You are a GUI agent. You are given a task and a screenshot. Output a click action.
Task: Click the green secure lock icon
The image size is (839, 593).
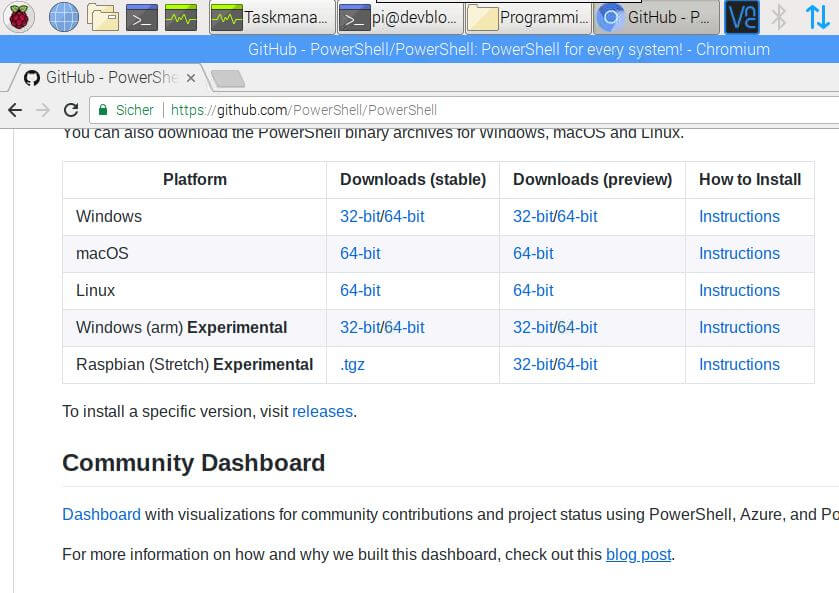tap(100, 110)
